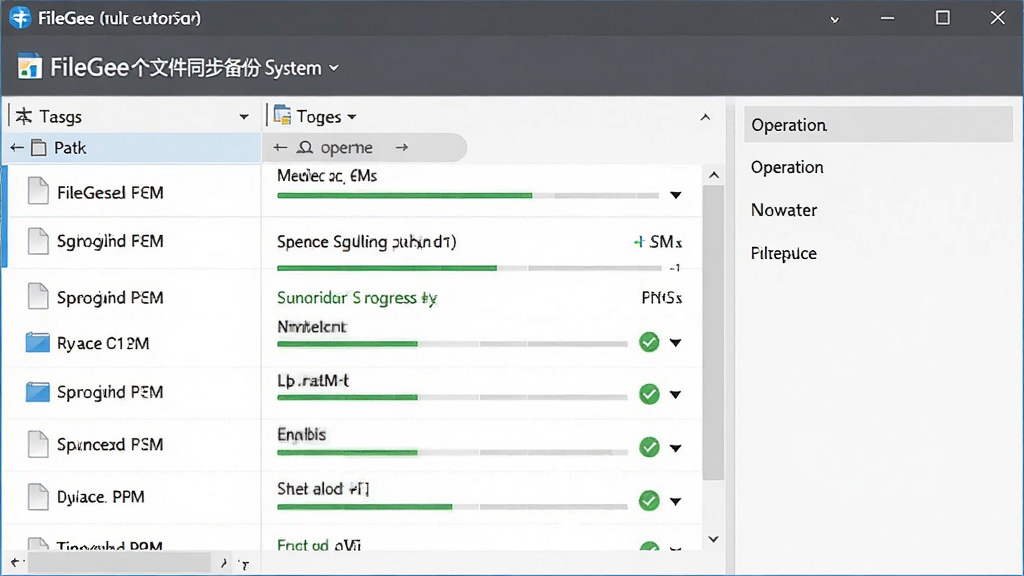The height and width of the screenshot is (576, 1024).
Task: Click the left panel horizontal scroll left arrow
Action: click(15, 562)
